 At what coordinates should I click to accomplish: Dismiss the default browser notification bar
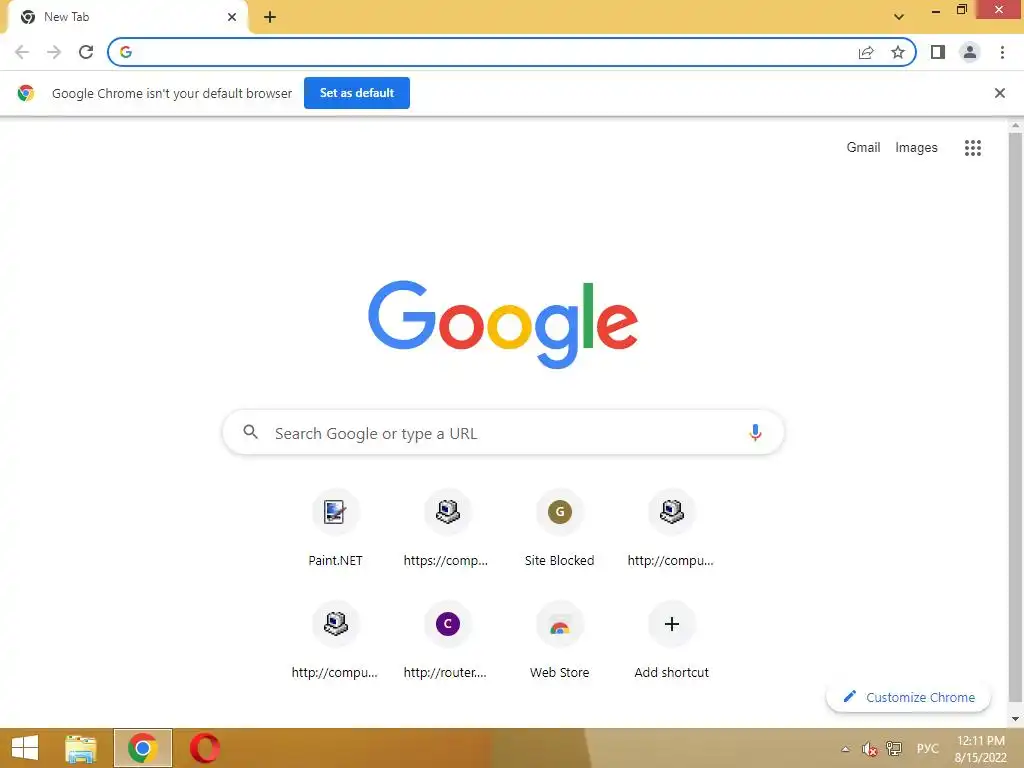tap(999, 93)
